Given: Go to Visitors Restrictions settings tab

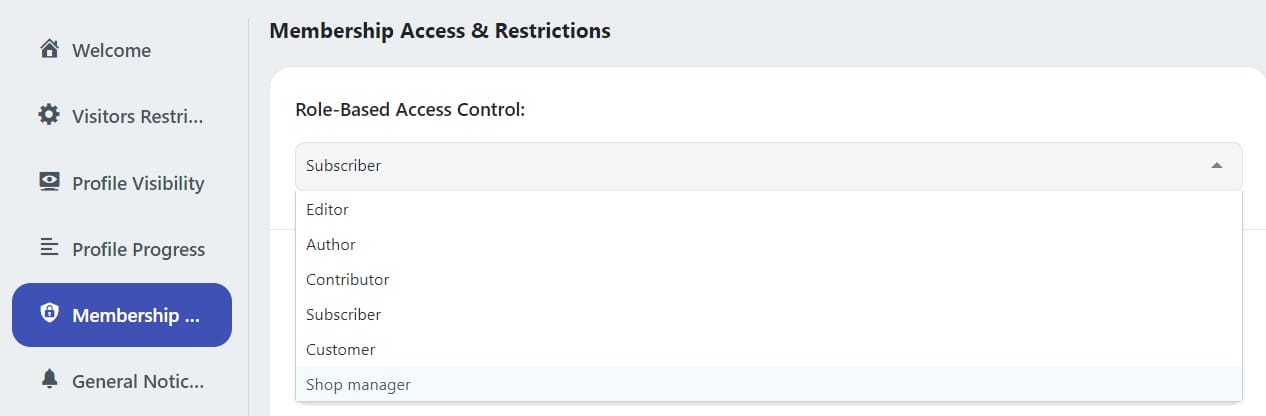Looking at the screenshot, I should [x=137, y=117].
